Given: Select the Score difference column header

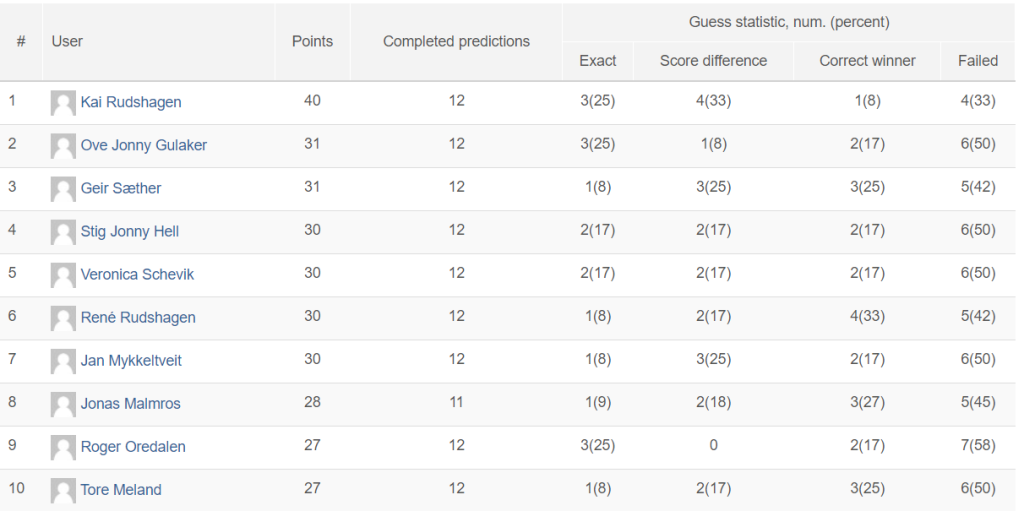Looking at the screenshot, I should (713, 61).
